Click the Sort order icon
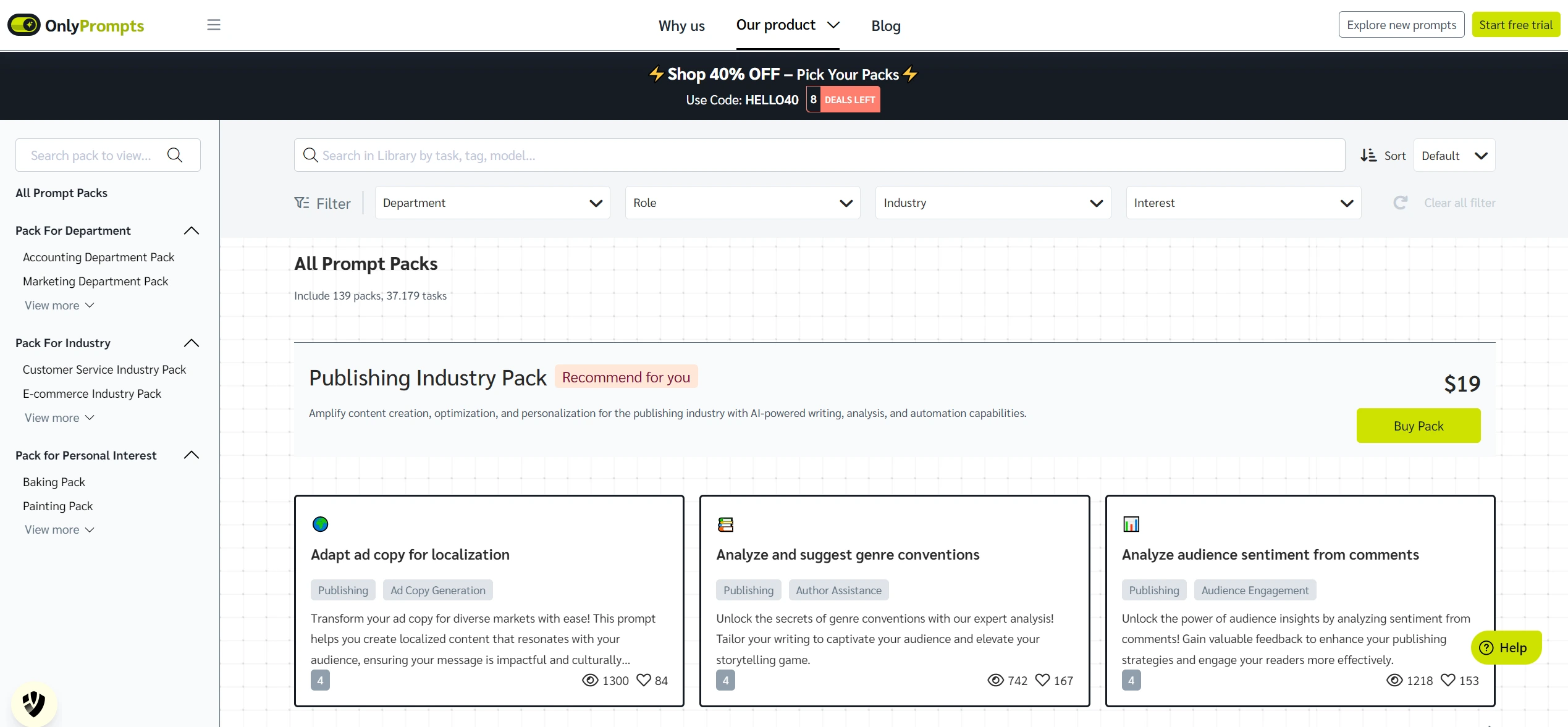This screenshot has width=1568, height=727. [x=1368, y=156]
